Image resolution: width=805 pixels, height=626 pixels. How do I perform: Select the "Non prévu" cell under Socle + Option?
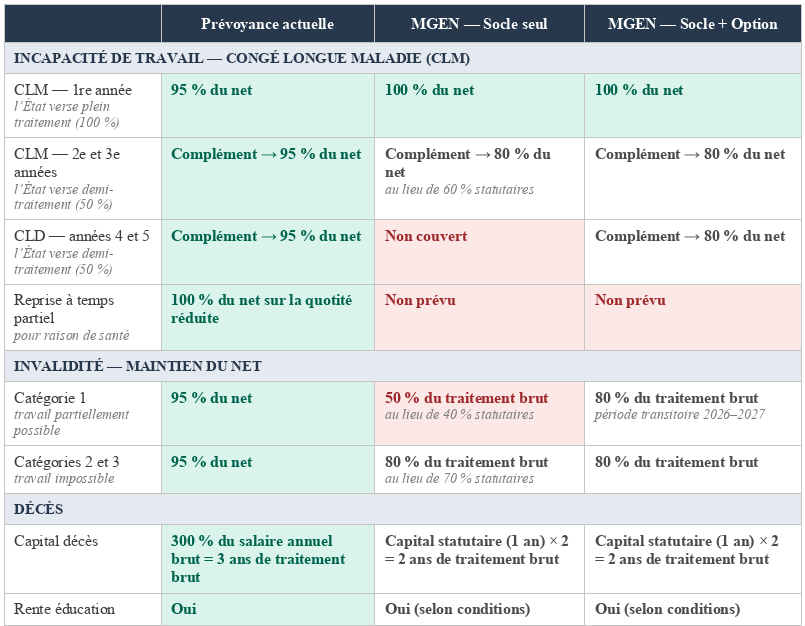coord(630,300)
